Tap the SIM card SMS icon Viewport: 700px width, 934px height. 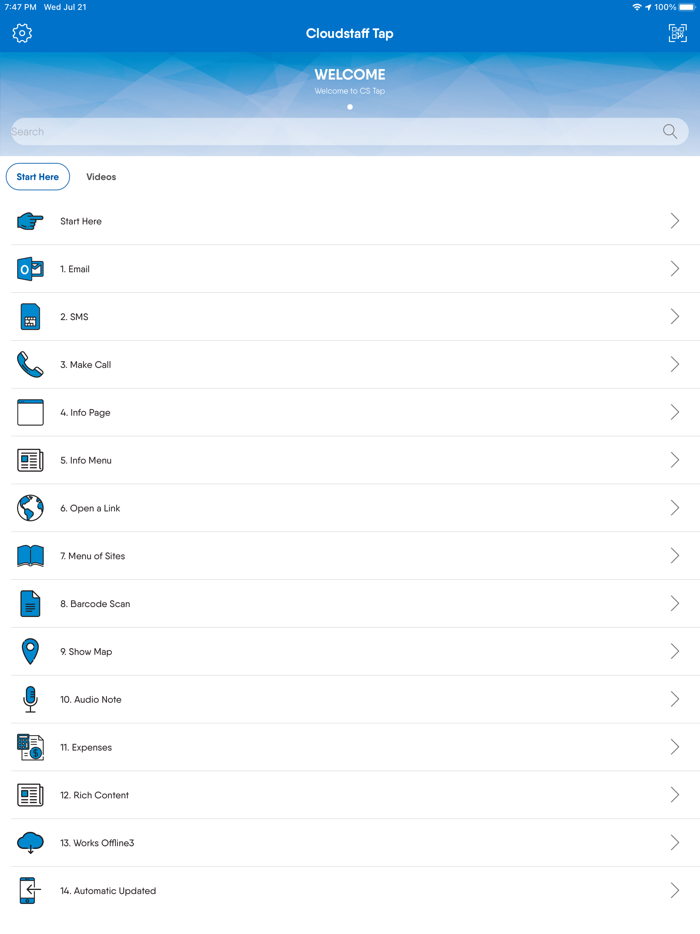point(30,317)
